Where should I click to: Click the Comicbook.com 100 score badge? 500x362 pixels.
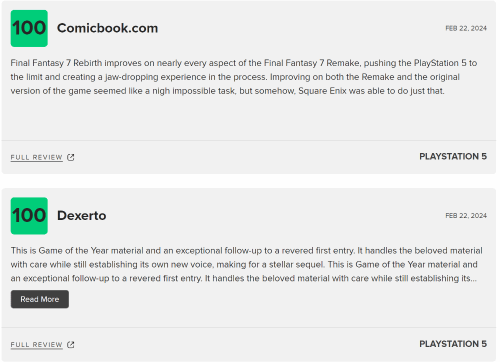(x=29, y=28)
